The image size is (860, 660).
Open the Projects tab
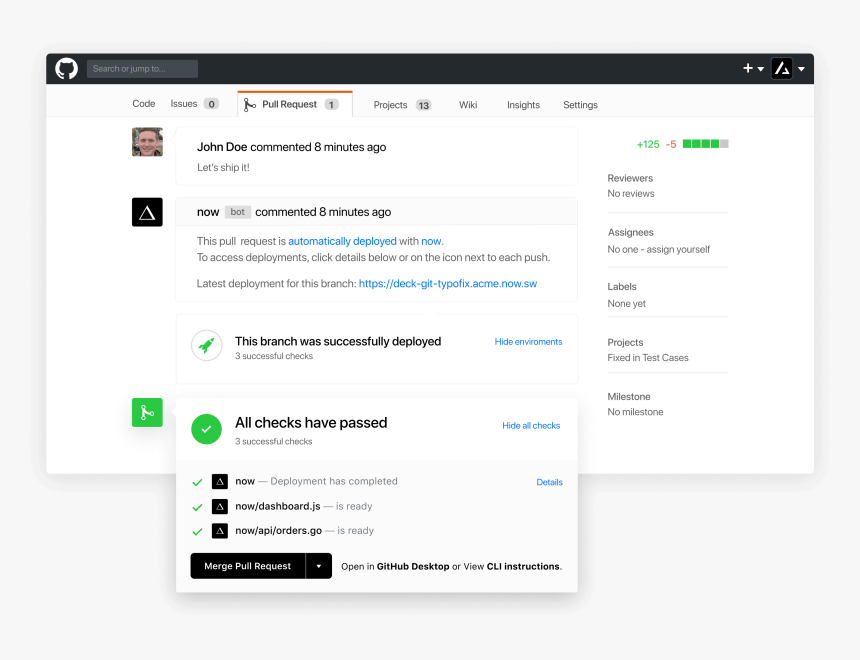391,105
